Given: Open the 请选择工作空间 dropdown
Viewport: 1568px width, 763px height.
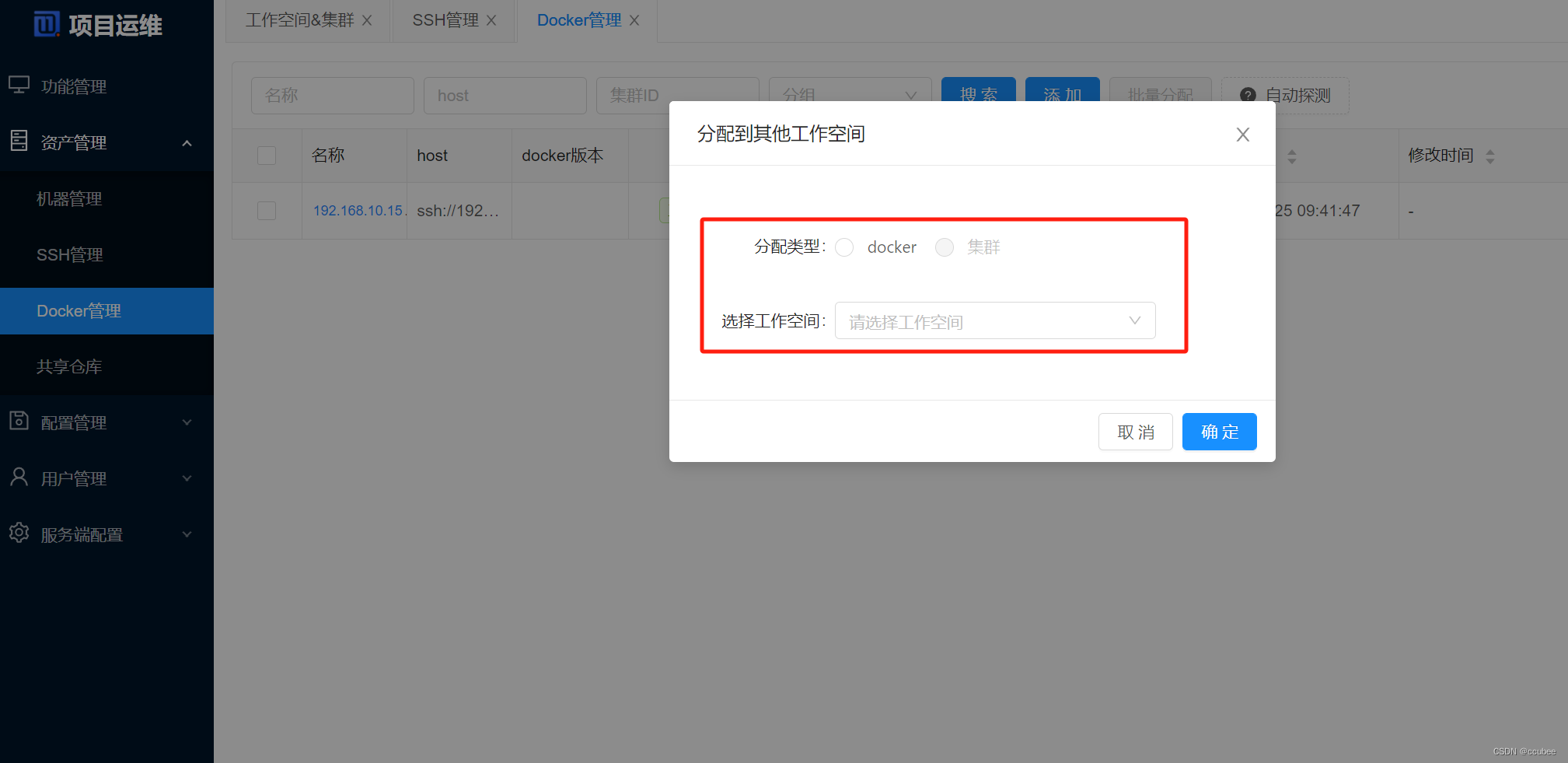Looking at the screenshot, I should pyautogui.click(x=995, y=320).
